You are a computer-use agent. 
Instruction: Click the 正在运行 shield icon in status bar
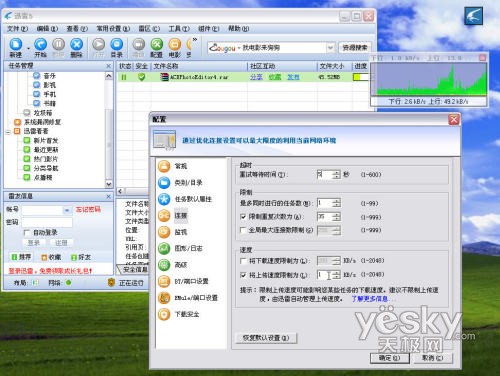(x=111, y=283)
